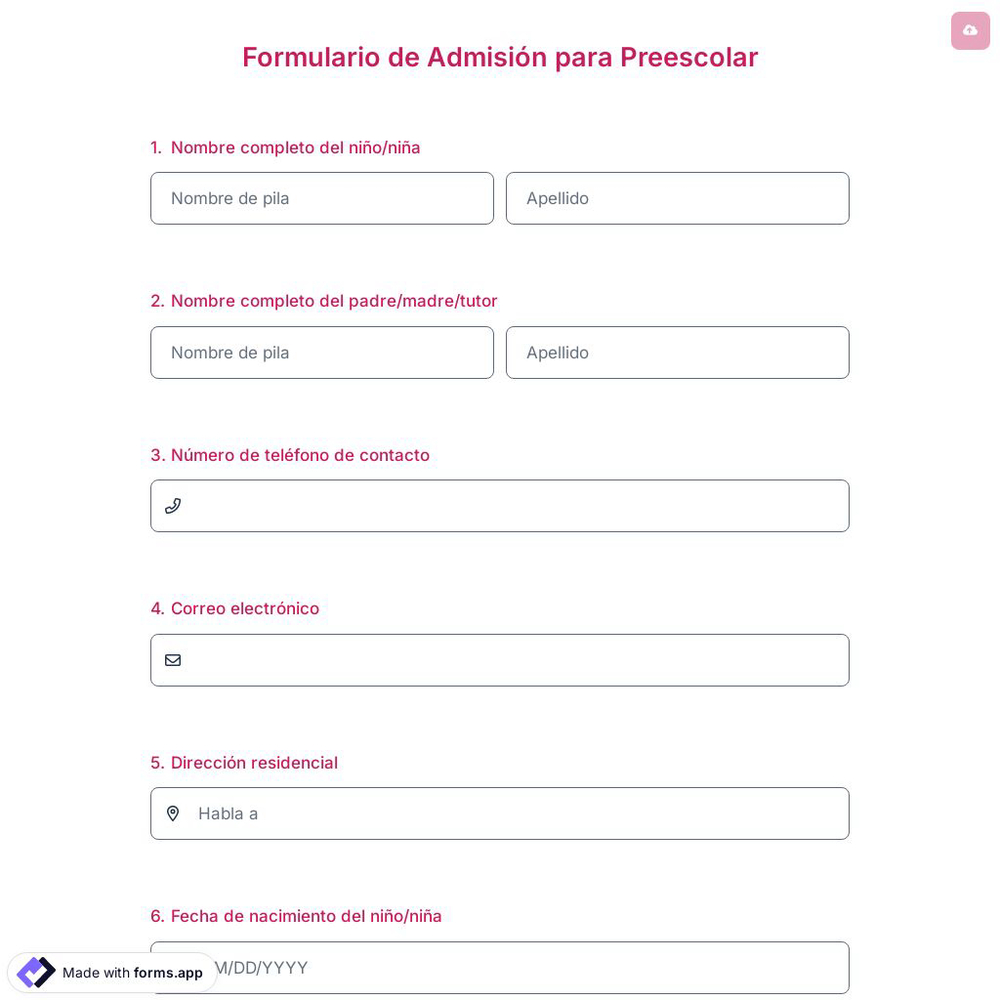The height and width of the screenshot is (1000, 1000).
Task: Select the location pin icon in the address field
Action: [173, 813]
